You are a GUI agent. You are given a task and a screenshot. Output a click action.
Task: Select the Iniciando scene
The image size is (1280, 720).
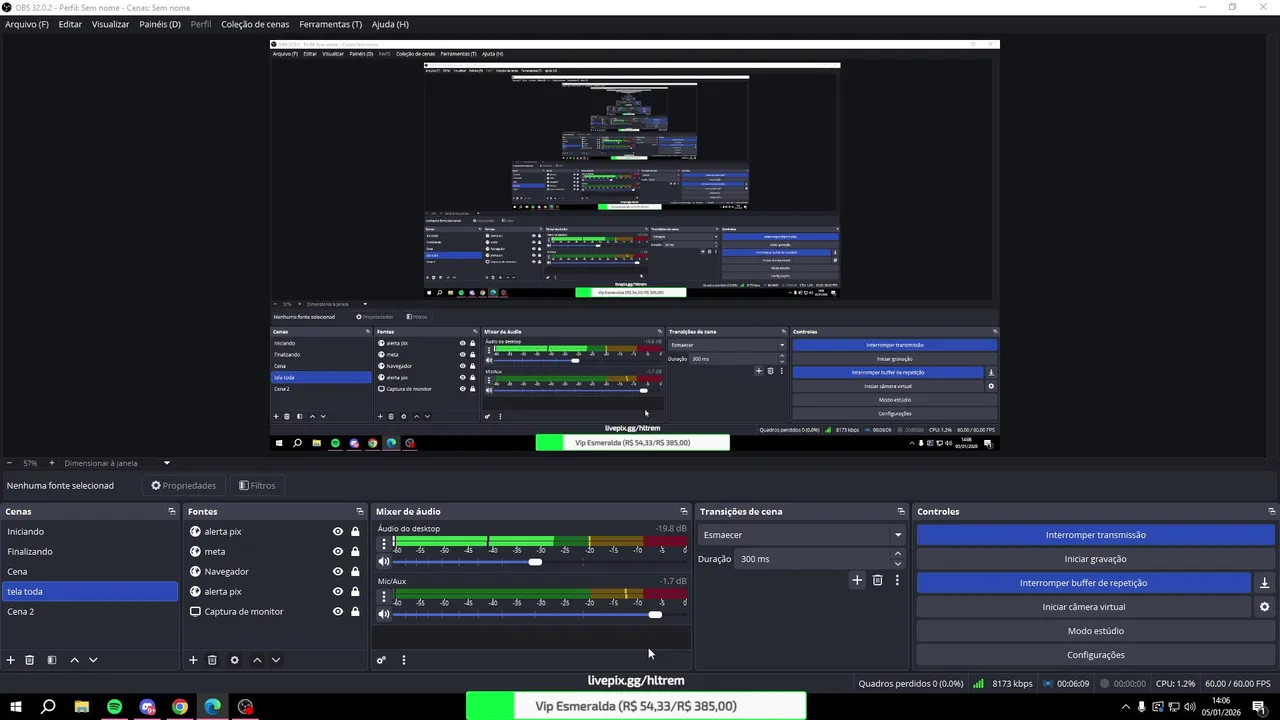[x=90, y=532]
